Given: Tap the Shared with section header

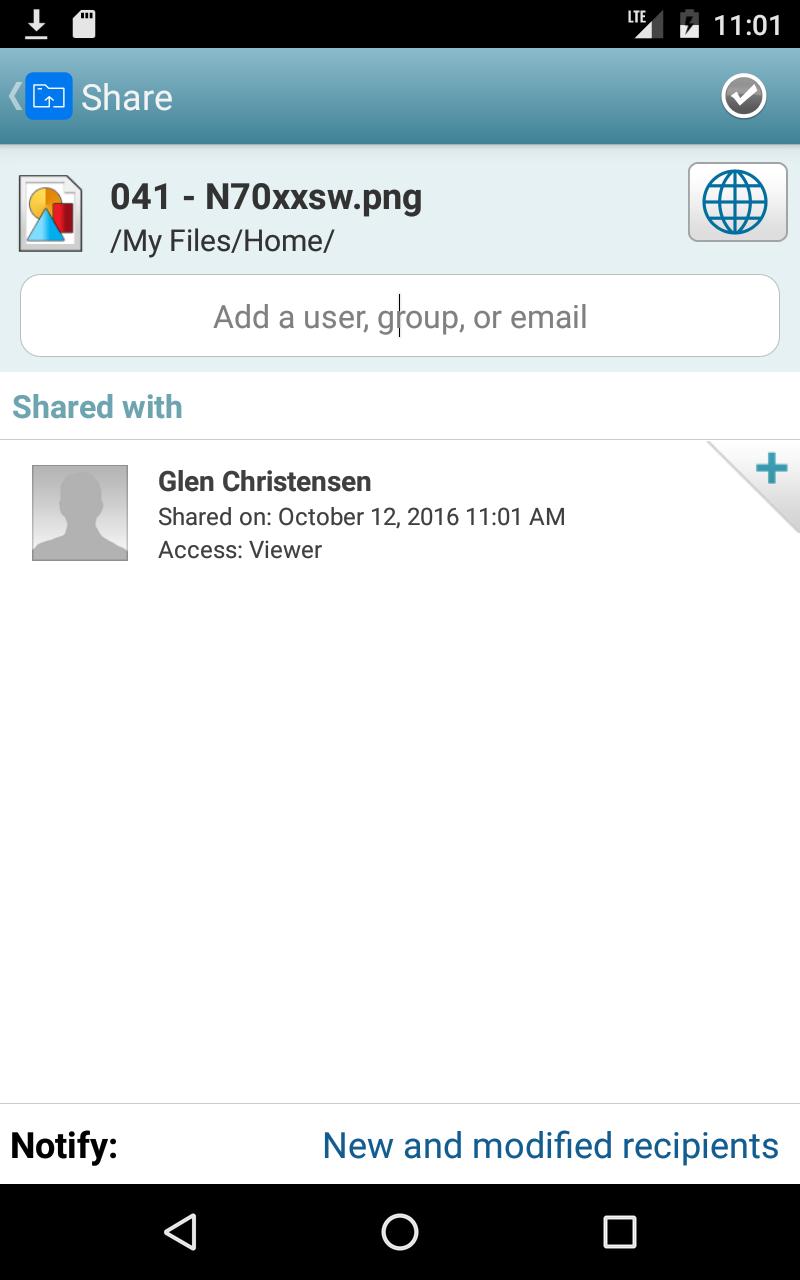Looking at the screenshot, I should [97, 407].
